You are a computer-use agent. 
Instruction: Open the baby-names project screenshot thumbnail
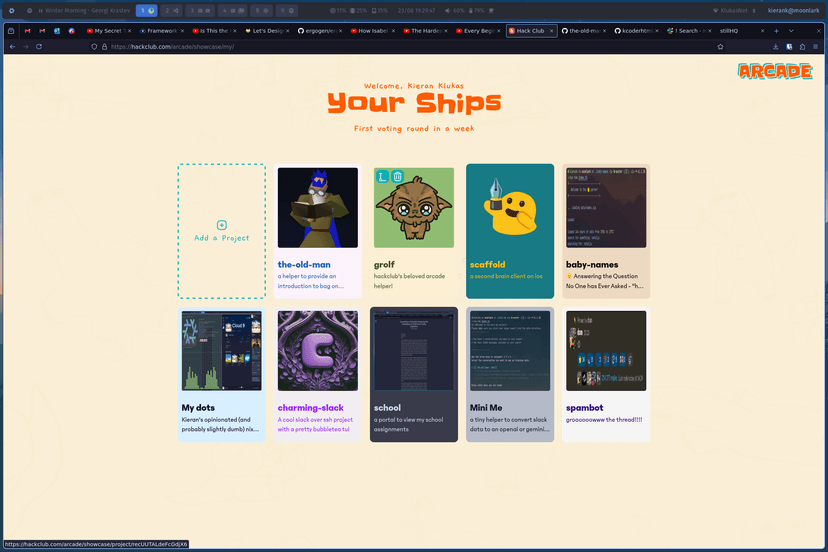click(x=606, y=208)
